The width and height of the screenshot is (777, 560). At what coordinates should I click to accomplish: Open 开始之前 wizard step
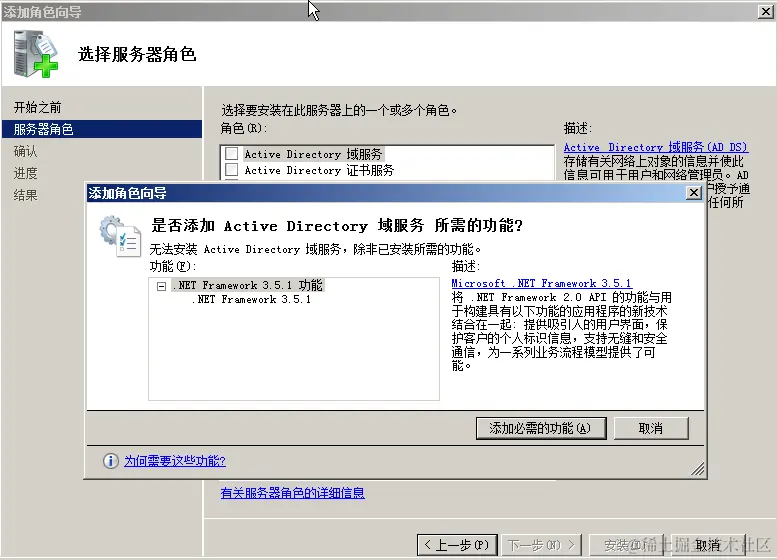38,107
